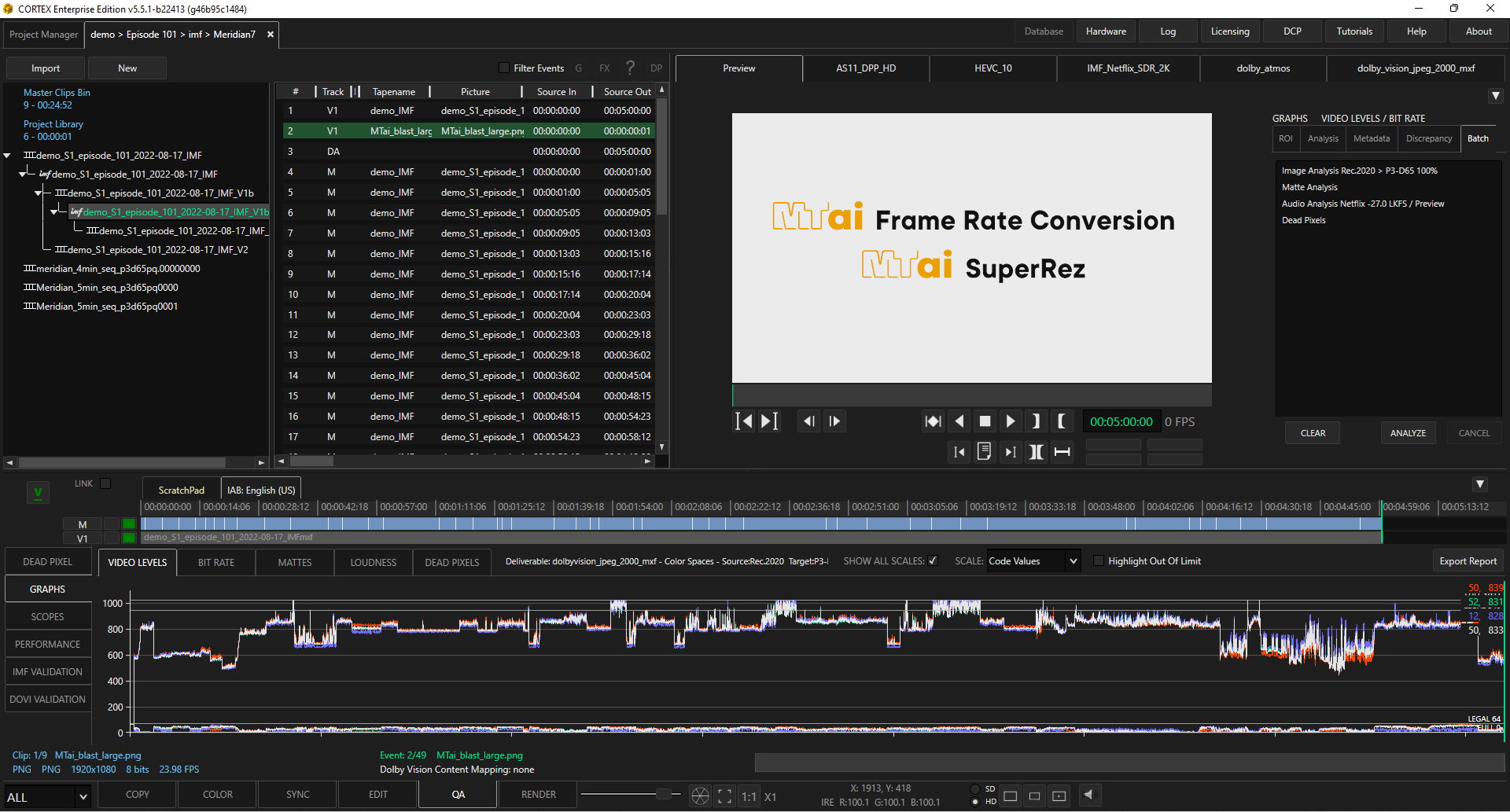This screenshot has height=812, width=1510.
Task: Toggle the Highlight Out Of Limit checkbox
Action: click(x=1099, y=560)
